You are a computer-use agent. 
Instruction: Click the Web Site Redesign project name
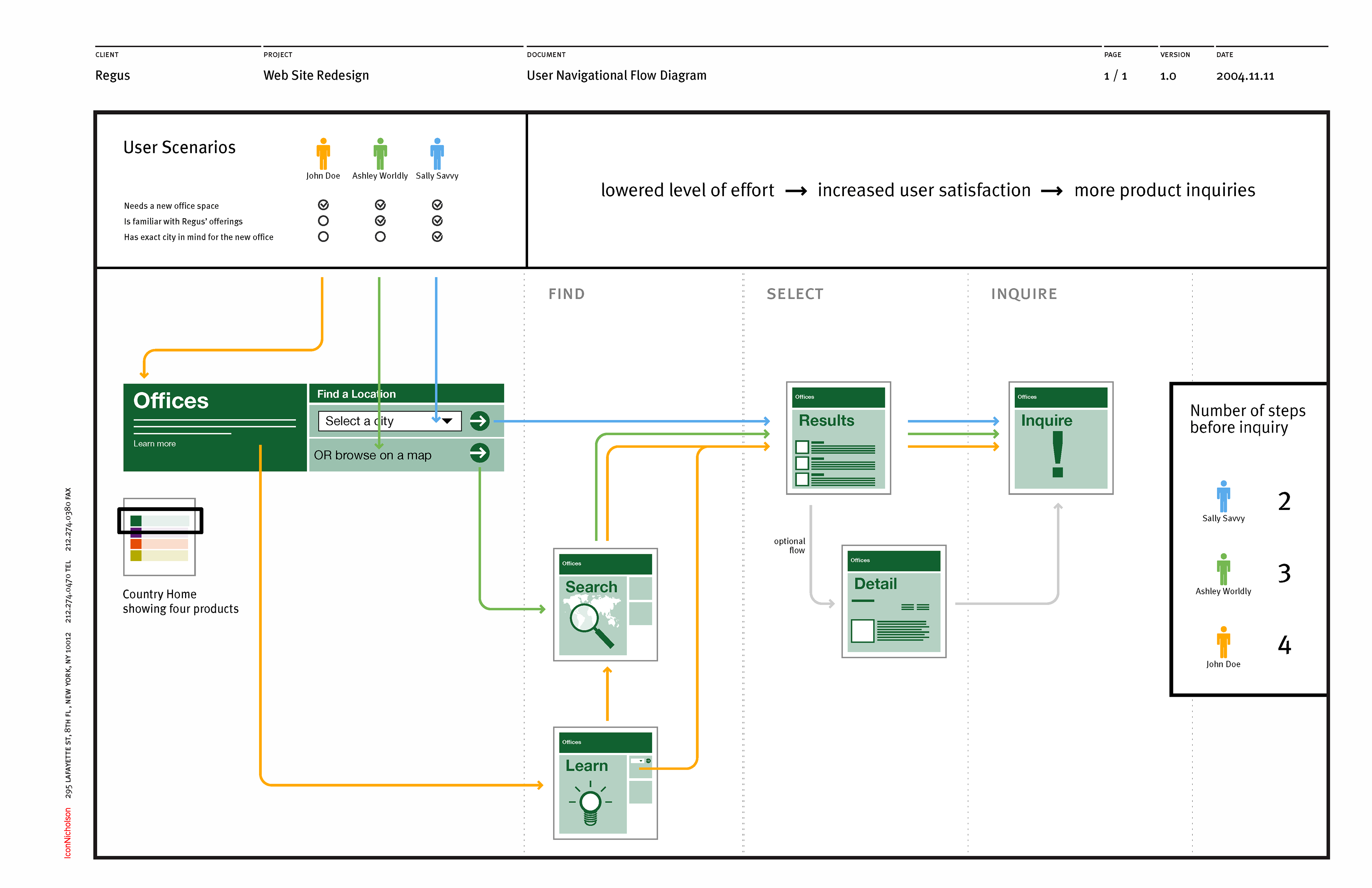pos(316,75)
